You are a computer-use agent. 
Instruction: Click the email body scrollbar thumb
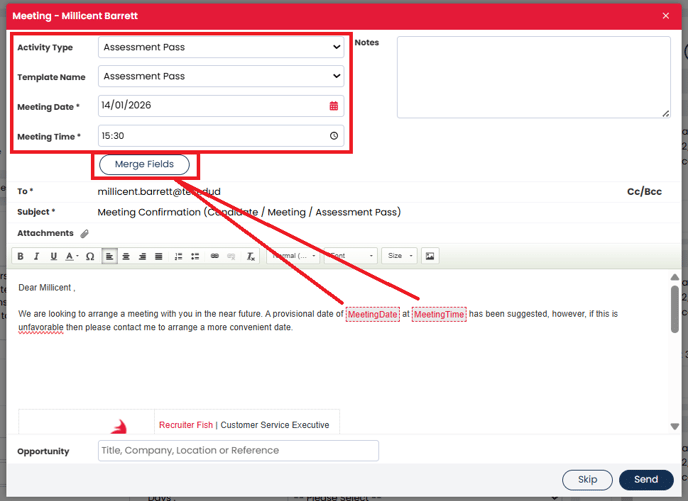pos(675,309)
